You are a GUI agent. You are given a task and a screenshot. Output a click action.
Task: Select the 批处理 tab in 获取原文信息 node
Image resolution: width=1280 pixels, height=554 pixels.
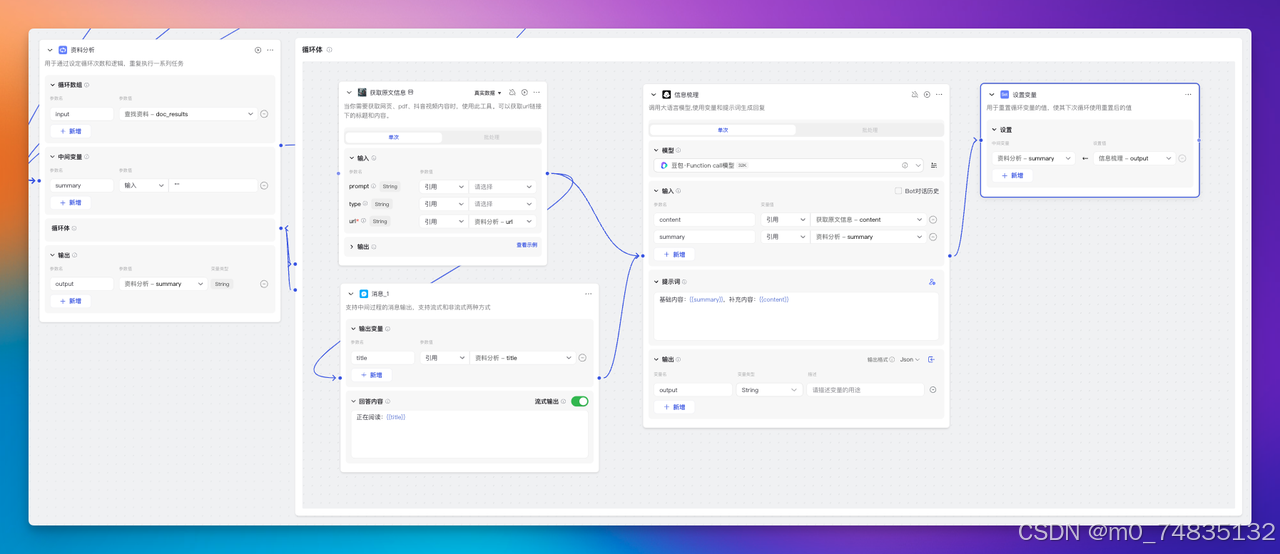[x=491, y=136]
